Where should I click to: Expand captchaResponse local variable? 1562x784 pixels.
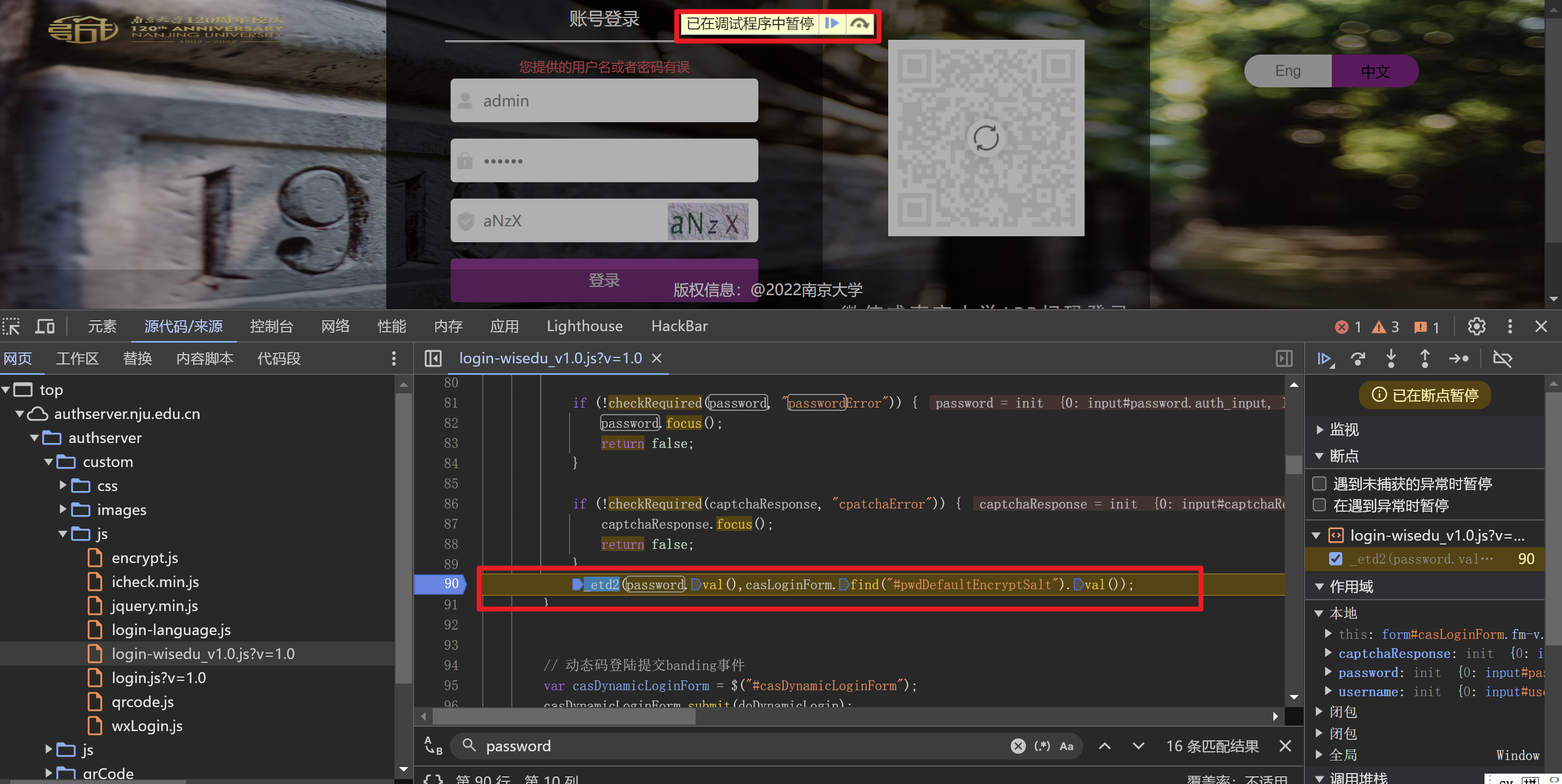coord(1328,653)
